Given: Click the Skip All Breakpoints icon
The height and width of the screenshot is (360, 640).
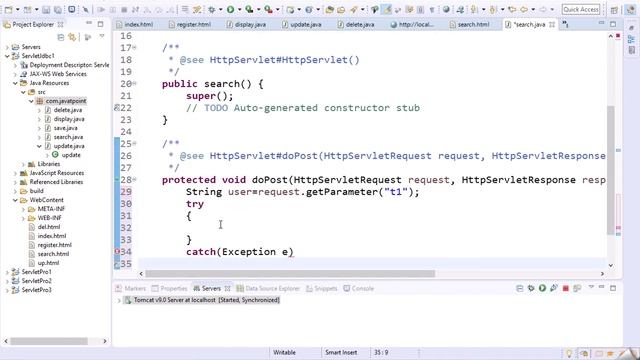Looking at the screenshot, I should pyautogui.click(x=86, y=9).
